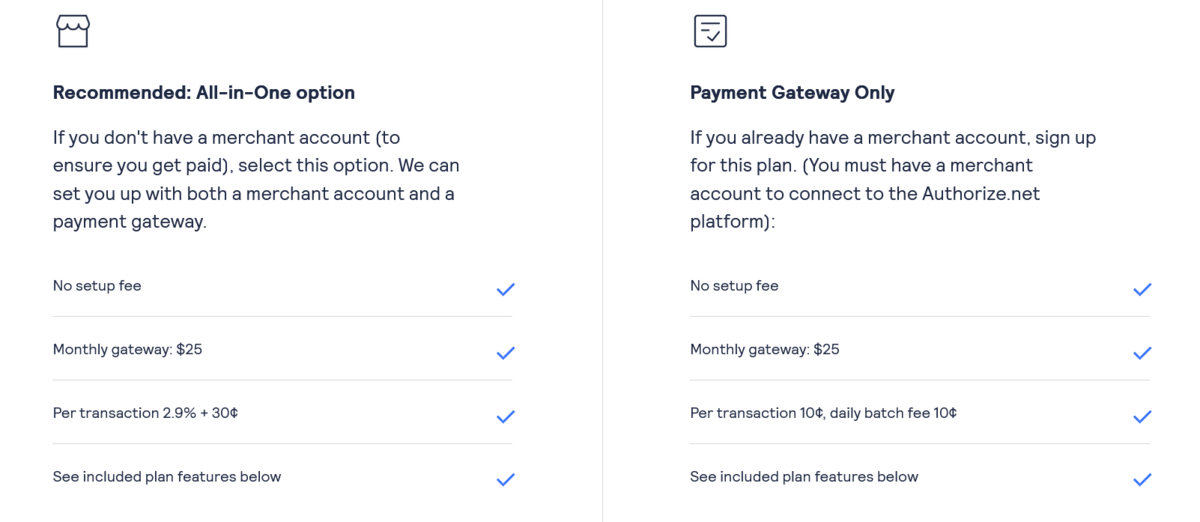Click the All-in-One included plan features checkmark
The width and height of the screenshot is (1200, 522).
(x=505, y=480)
